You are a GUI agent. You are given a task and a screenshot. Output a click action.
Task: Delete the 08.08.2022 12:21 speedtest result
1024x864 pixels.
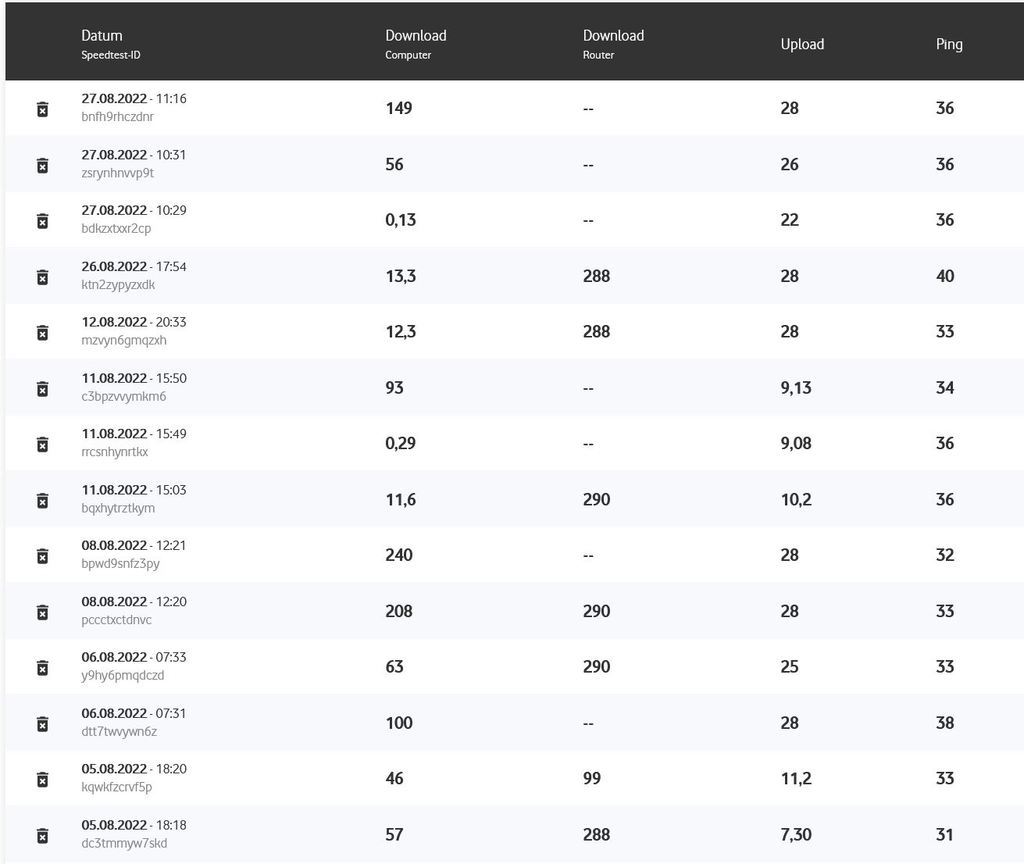pyautogui.click(x=42, y=556)
